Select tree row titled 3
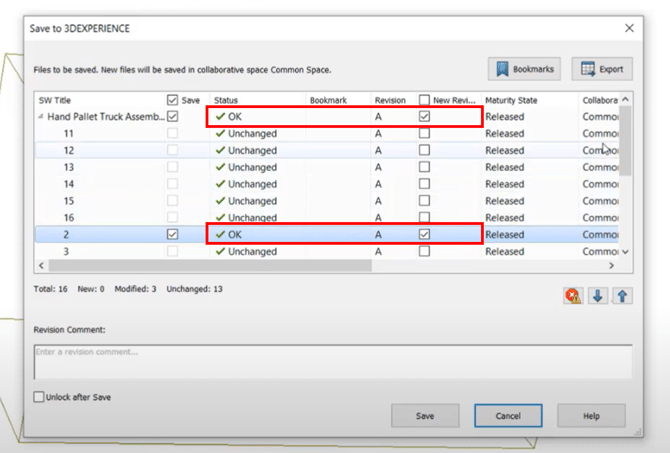This screenshot has width=670, height=453. pos(66,251)
